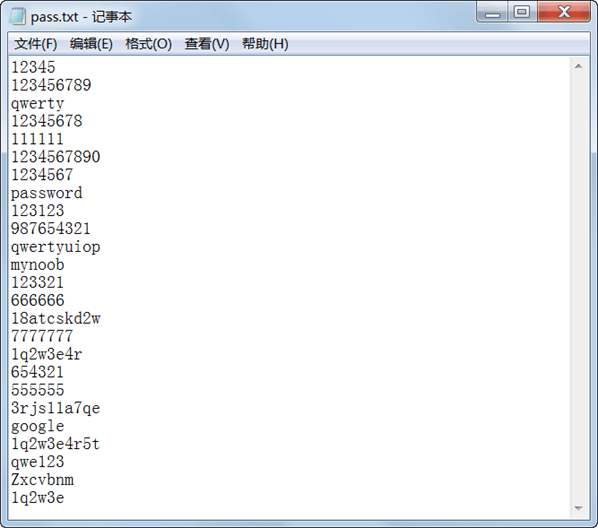
Task: Close the pass.txt Notepad window
Action: pos(564,12)
